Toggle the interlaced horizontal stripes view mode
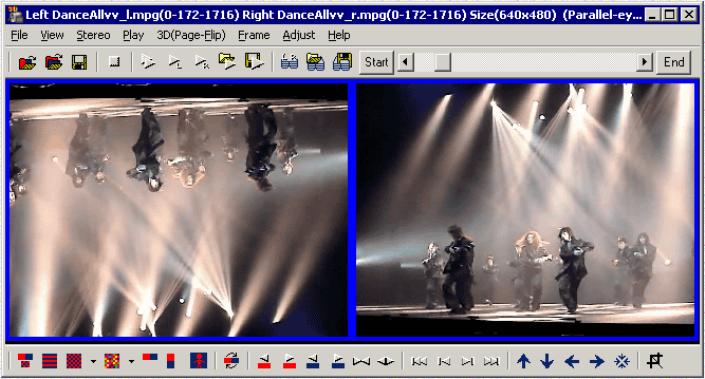The height and width of the screenshot is (379, 705). point(49,361)
